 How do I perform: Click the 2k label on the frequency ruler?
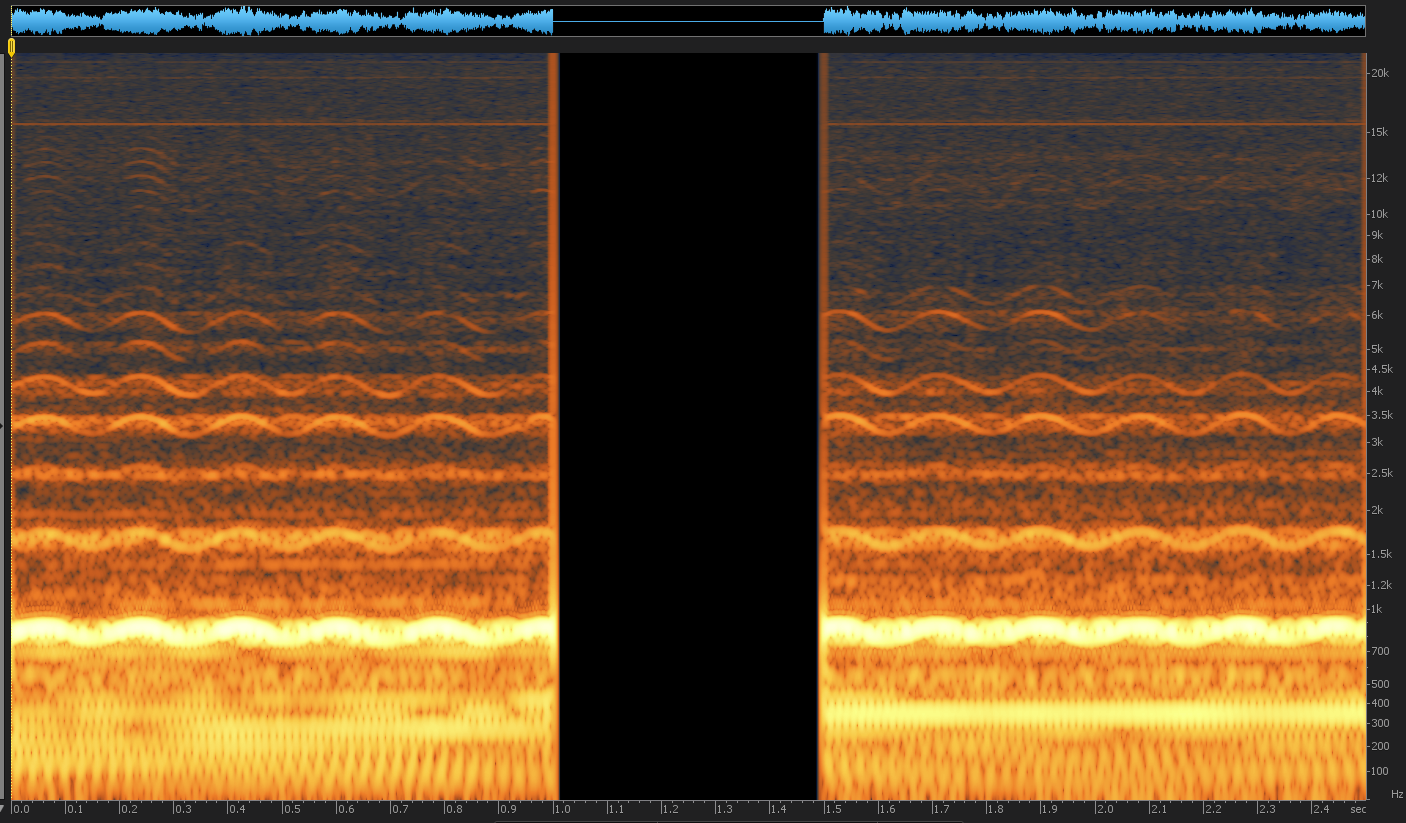pos(1377,510)
